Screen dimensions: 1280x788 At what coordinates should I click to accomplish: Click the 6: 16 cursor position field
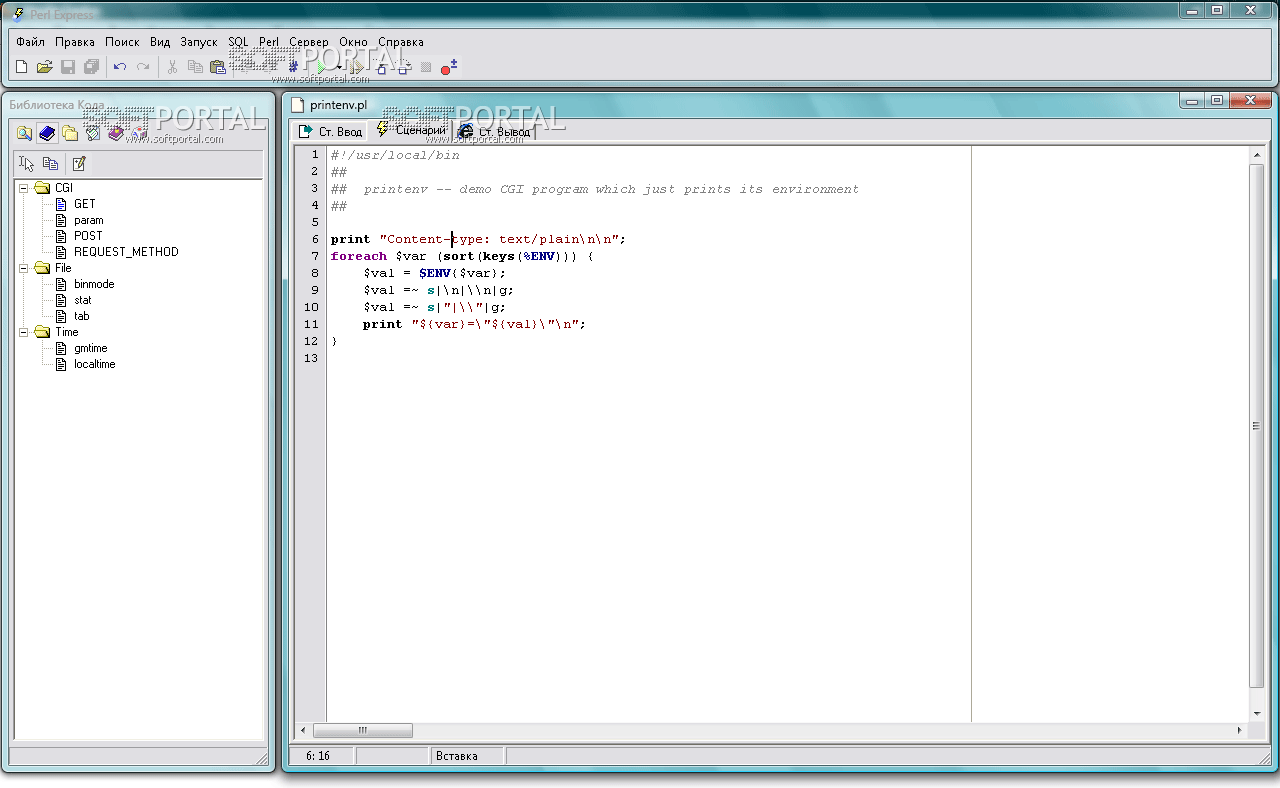[x=319, y=756]
